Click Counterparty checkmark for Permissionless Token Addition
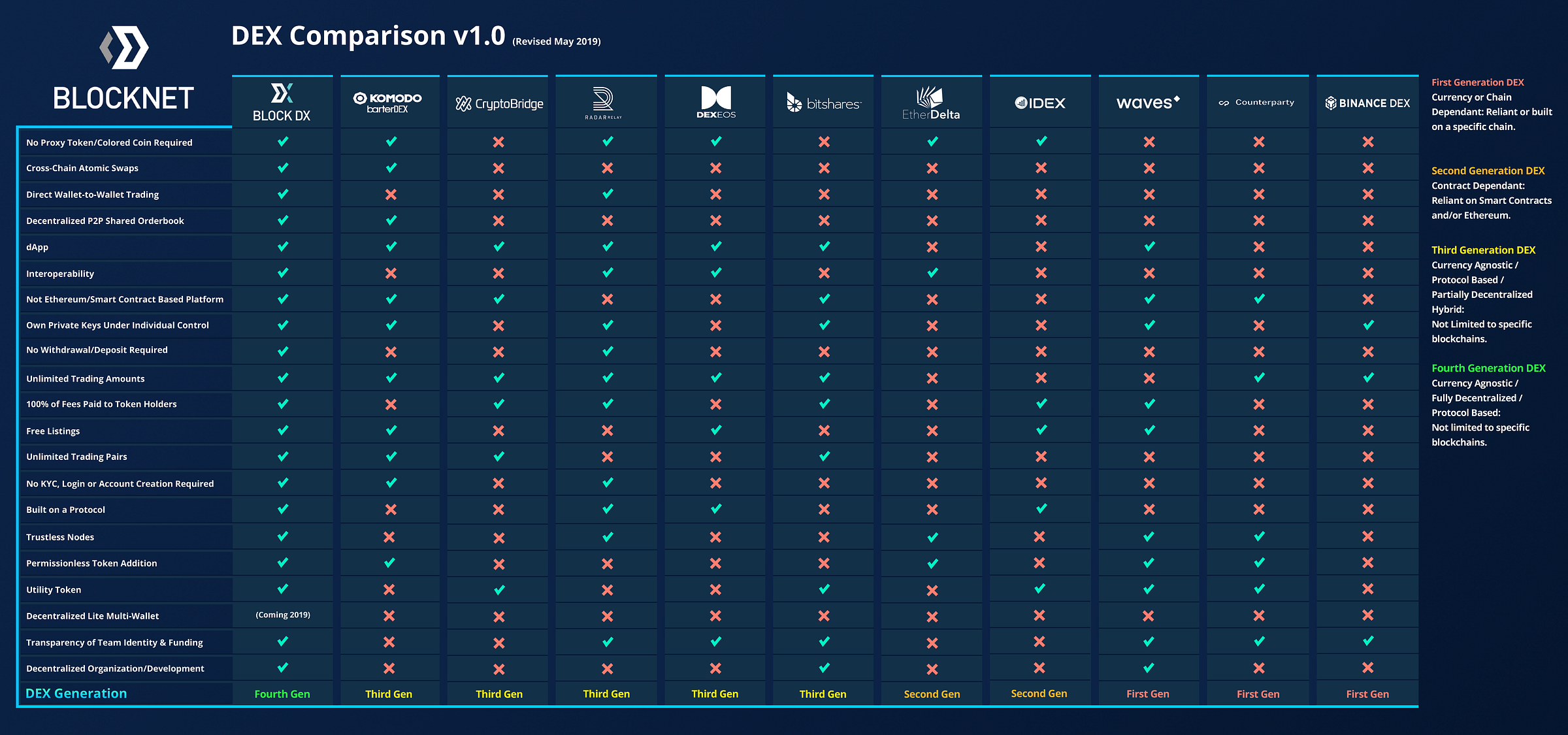This screenshot has width=1568, height=735. [x=1259, y=563]
